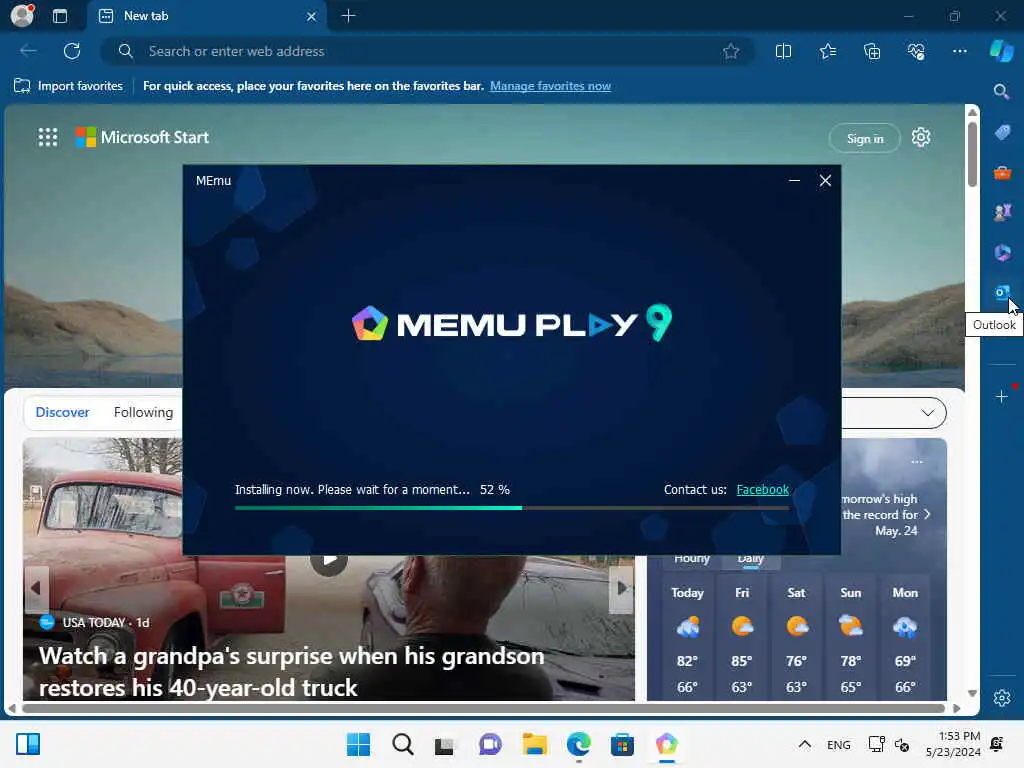Viewport: 1024px width, 768px height.
Task: Open Windows taskbar search
Action: coord(402,744)
